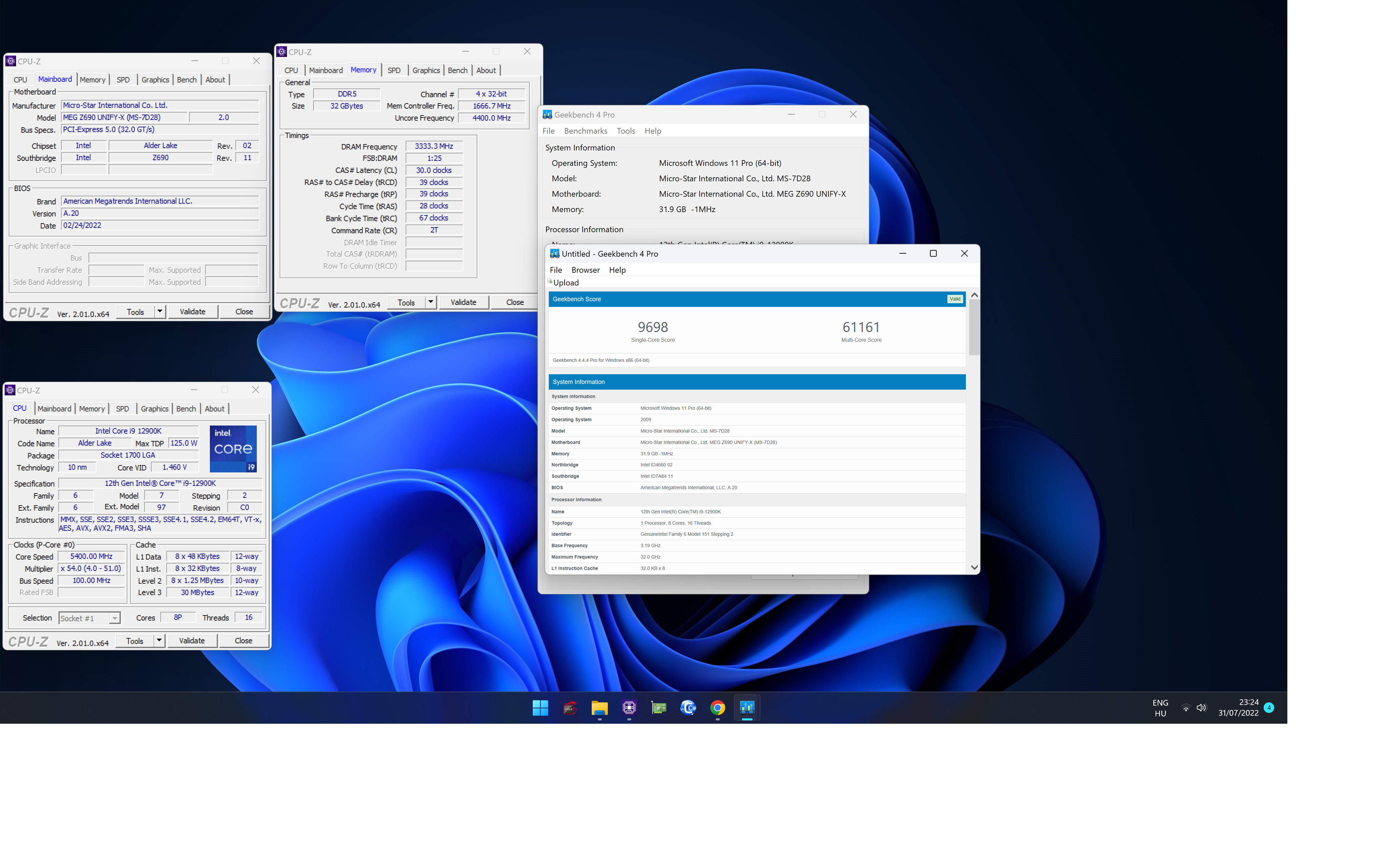The image size is (1400, 843).
Task: Switch to the Graphics tab in the Memory CPU-Z window
Action: click(x=425, y=70)
